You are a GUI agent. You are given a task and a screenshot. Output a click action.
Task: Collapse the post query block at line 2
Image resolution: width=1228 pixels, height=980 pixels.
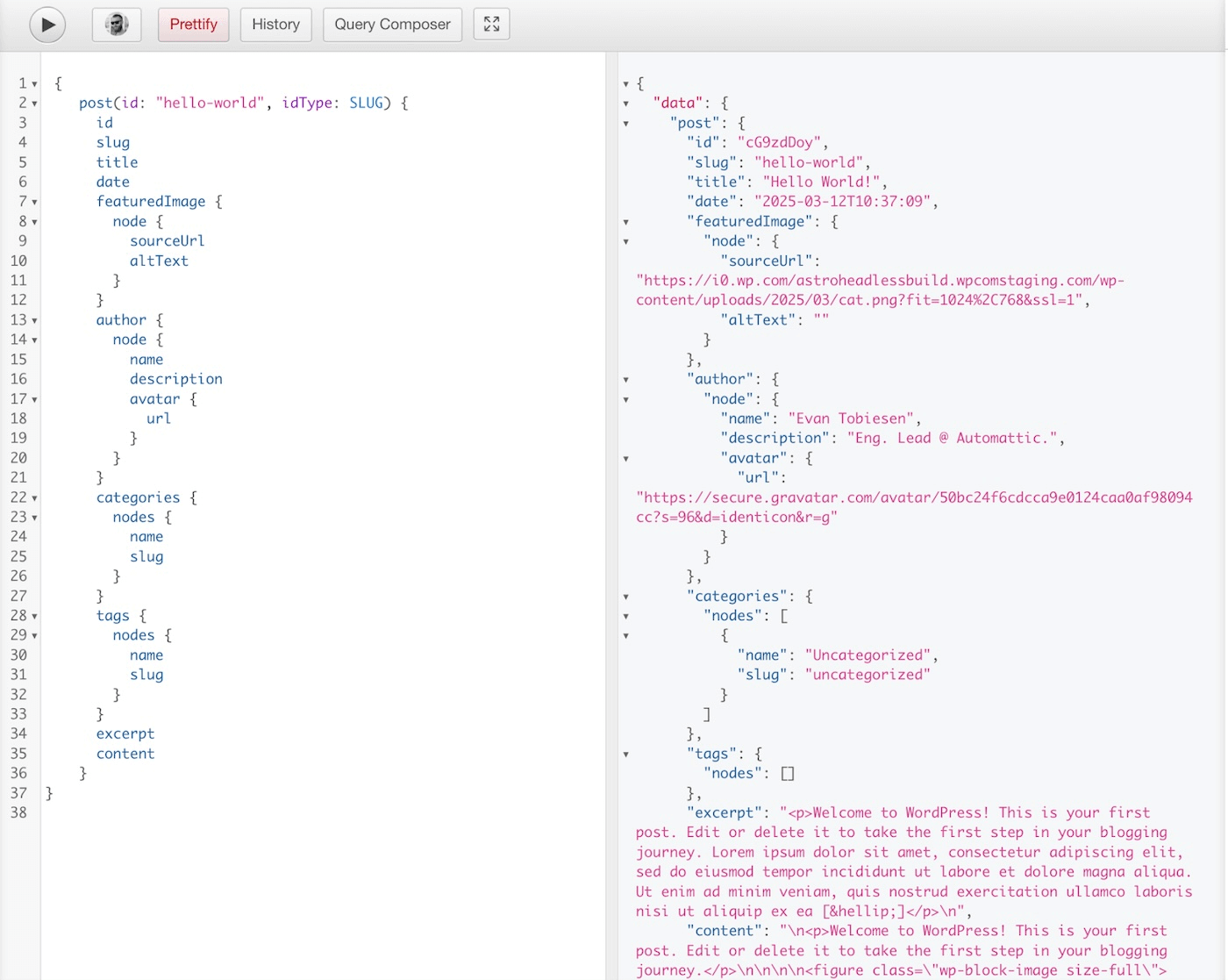pyautogui.click(x=34, y=104)
